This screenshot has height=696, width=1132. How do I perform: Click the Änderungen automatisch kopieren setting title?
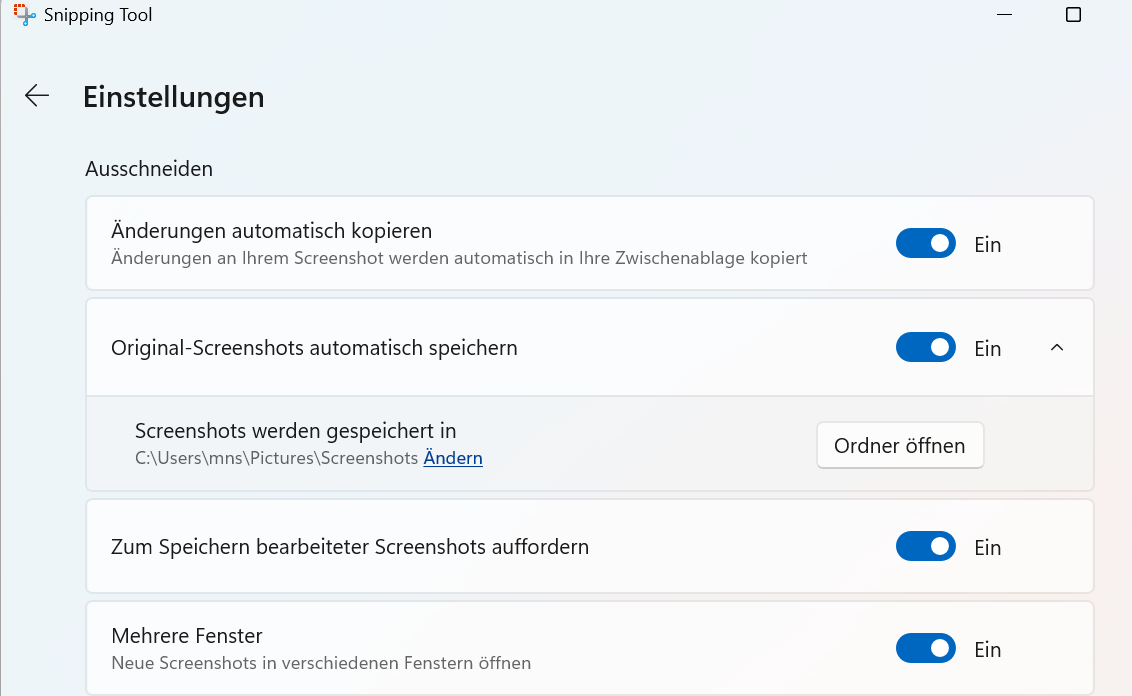271,231
